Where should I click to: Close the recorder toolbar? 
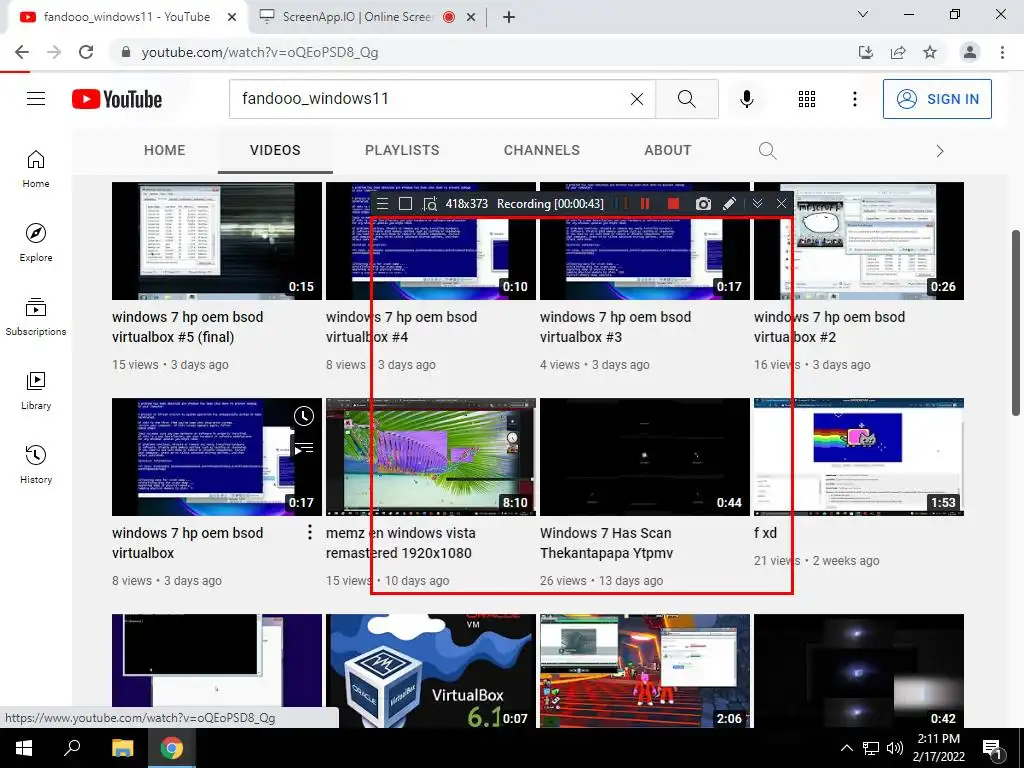[x=782, y=204]
